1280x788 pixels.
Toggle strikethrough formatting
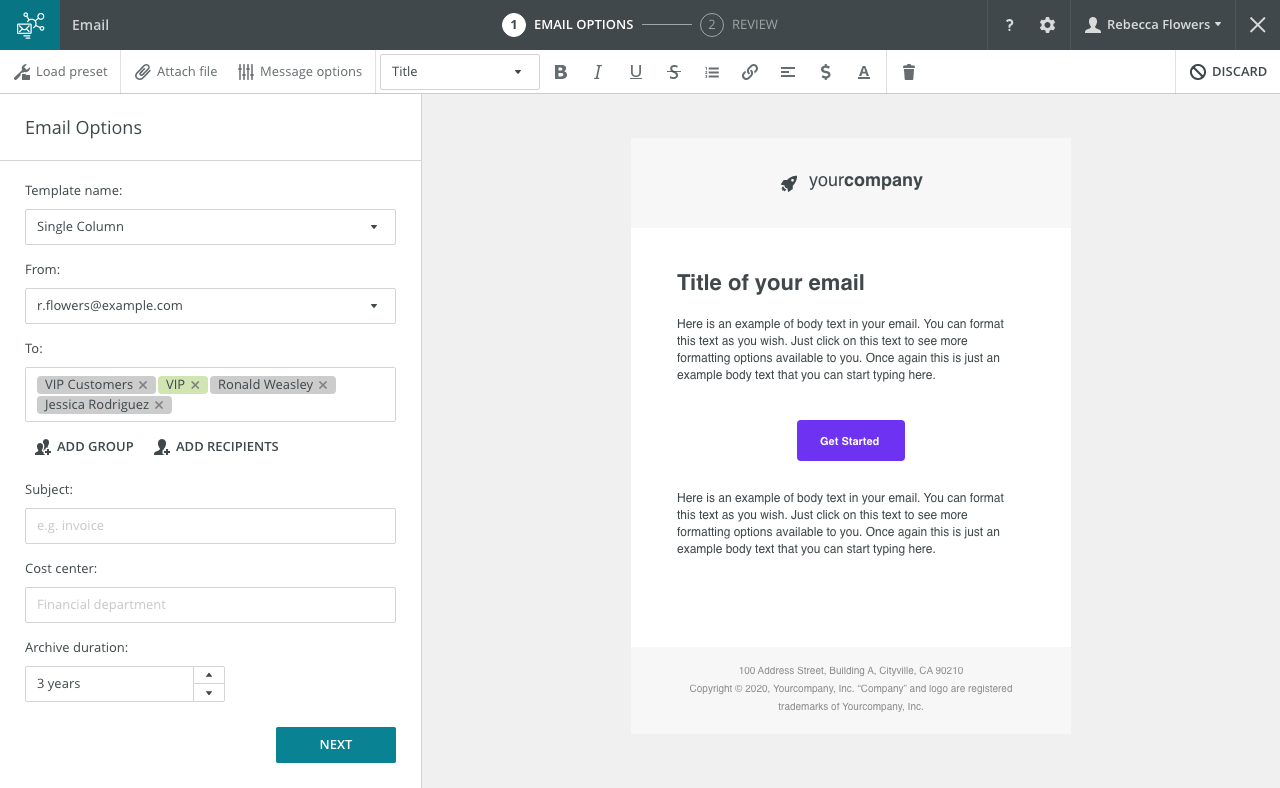(x=674, y=72)
